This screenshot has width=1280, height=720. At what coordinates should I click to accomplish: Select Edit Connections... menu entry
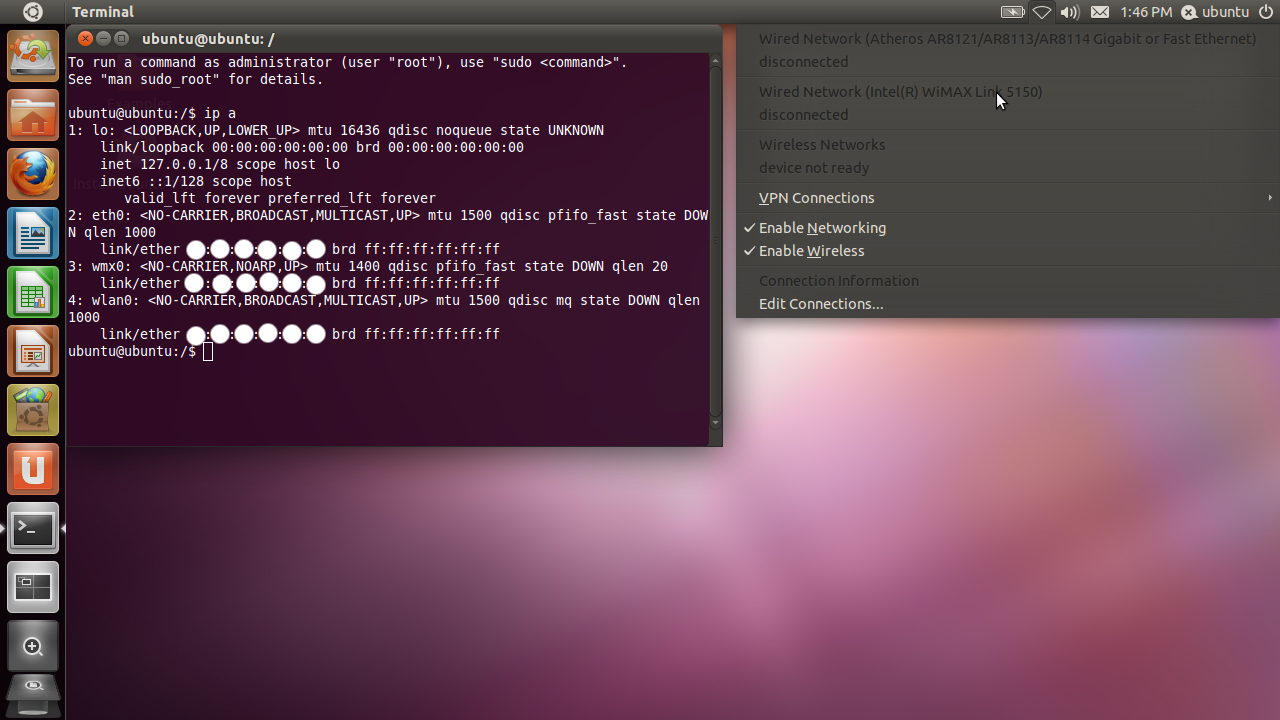[x=821, y=304]
